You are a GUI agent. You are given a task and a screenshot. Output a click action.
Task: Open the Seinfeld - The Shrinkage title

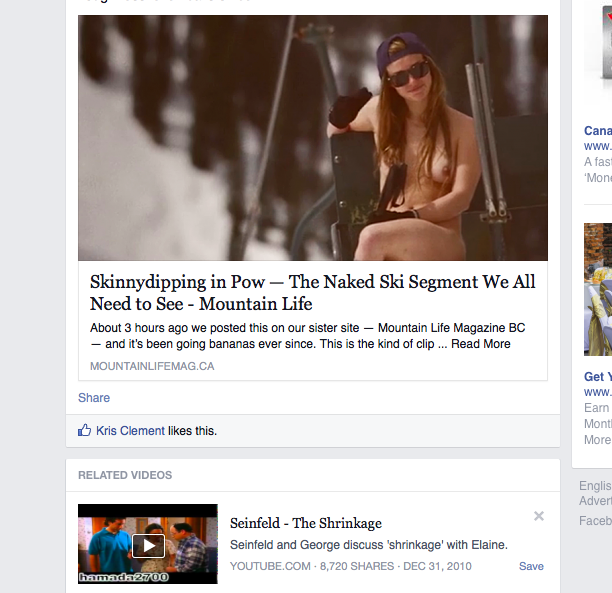(306, 523)
